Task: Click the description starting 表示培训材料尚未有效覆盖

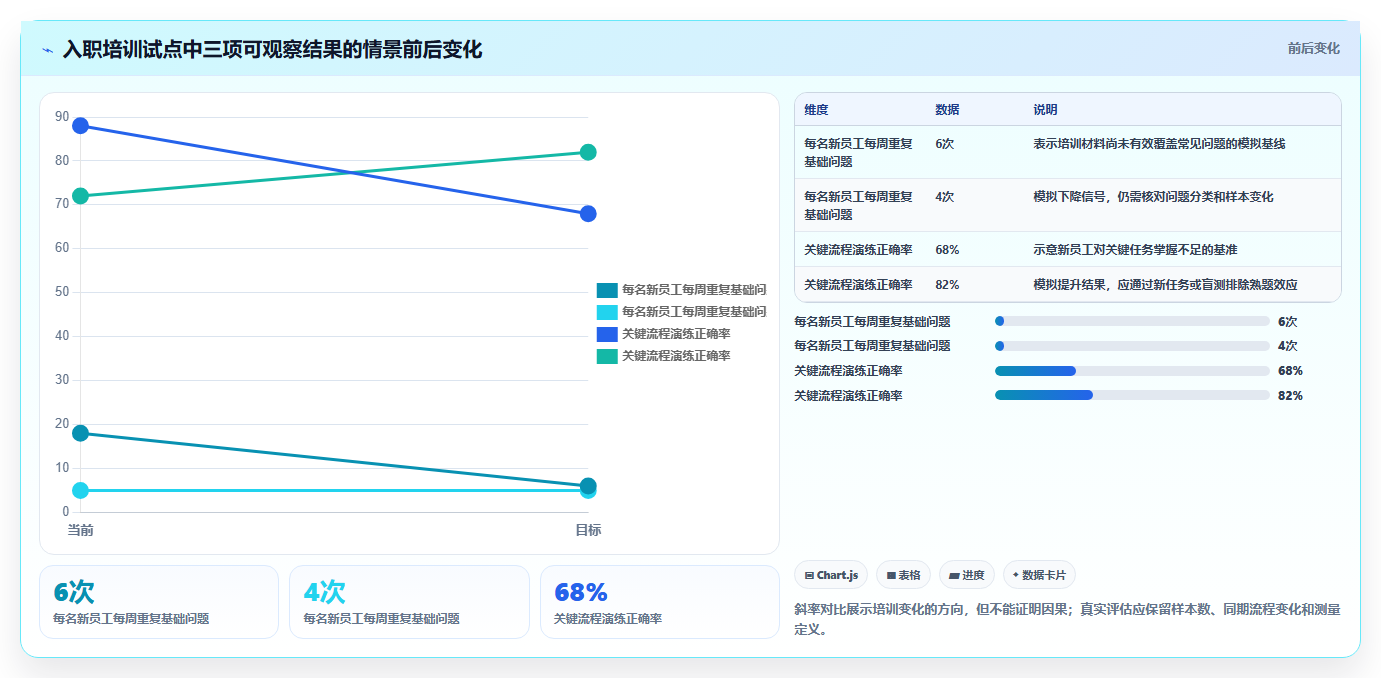Action: (x=1159, y=144)
